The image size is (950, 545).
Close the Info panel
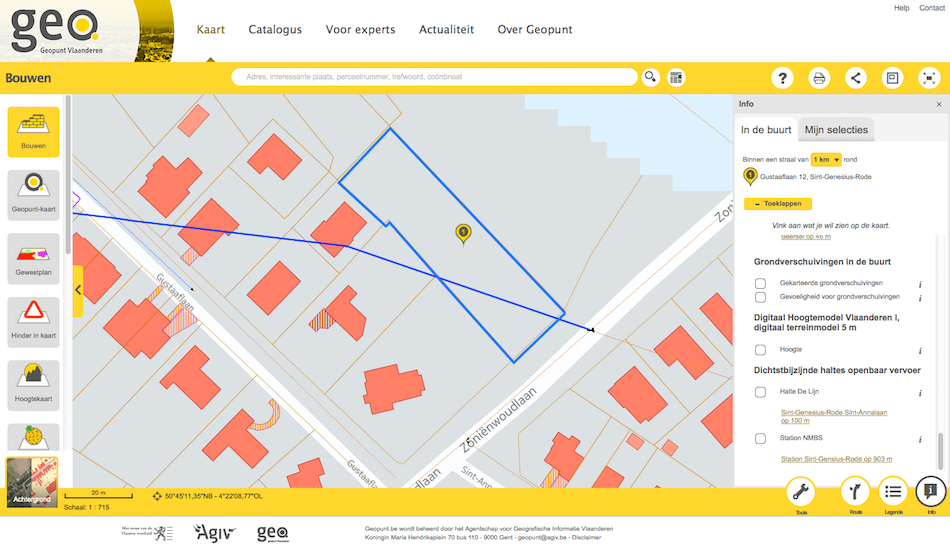[x=939, y=104]
